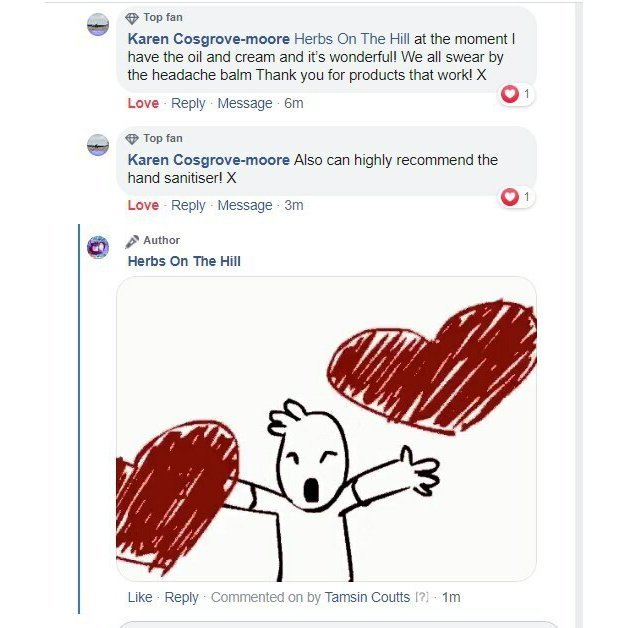Image resolution: width=628 pixels, height=628 pixels.
Task: Like the Herbs On The Hill hearts reply
Action: coord(140,597)
